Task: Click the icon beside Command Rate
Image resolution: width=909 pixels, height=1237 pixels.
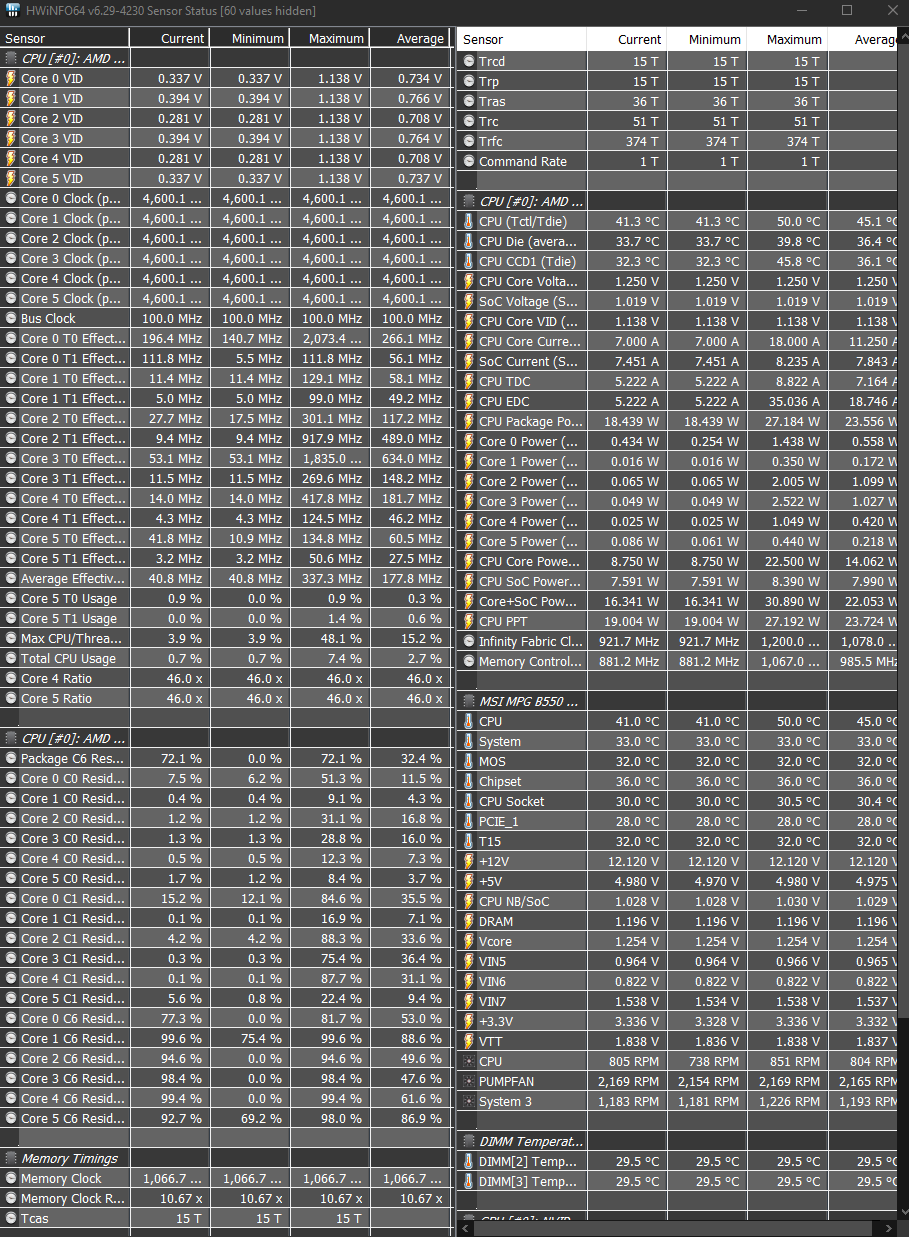Action: point(469,161)
